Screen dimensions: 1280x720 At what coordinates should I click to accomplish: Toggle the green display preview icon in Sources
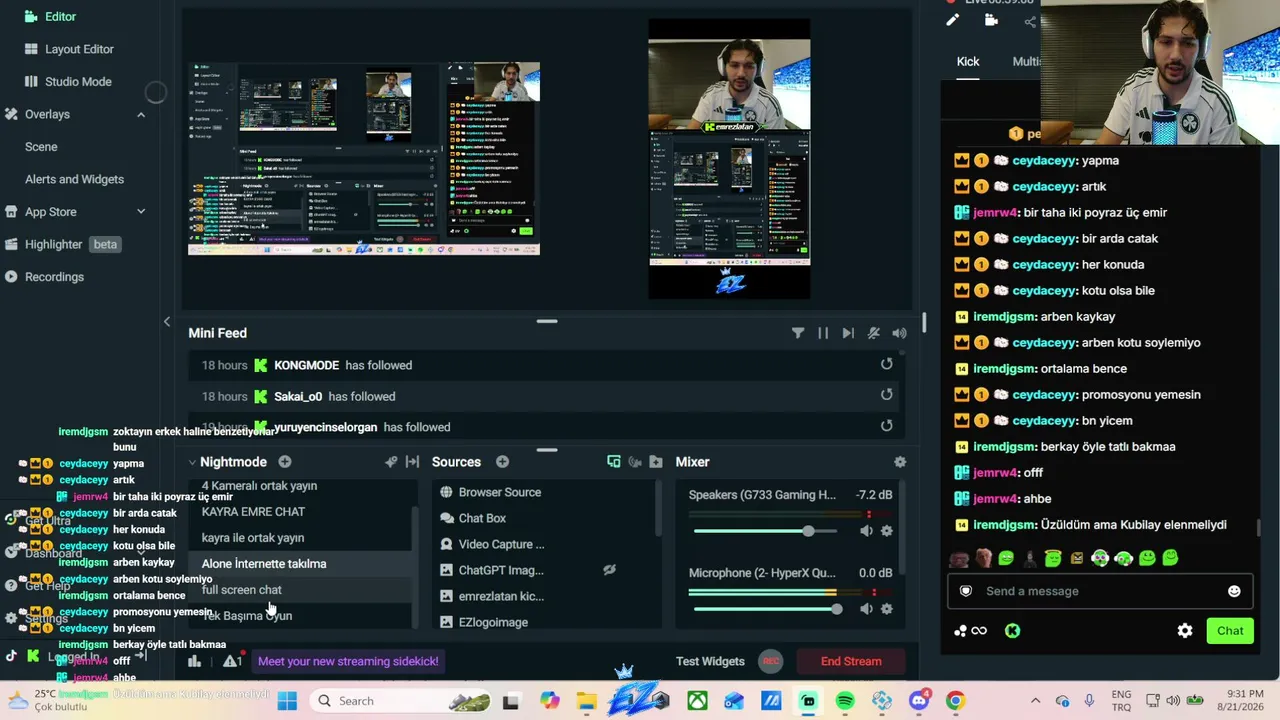pyautogui.click(x=614, y=462)
